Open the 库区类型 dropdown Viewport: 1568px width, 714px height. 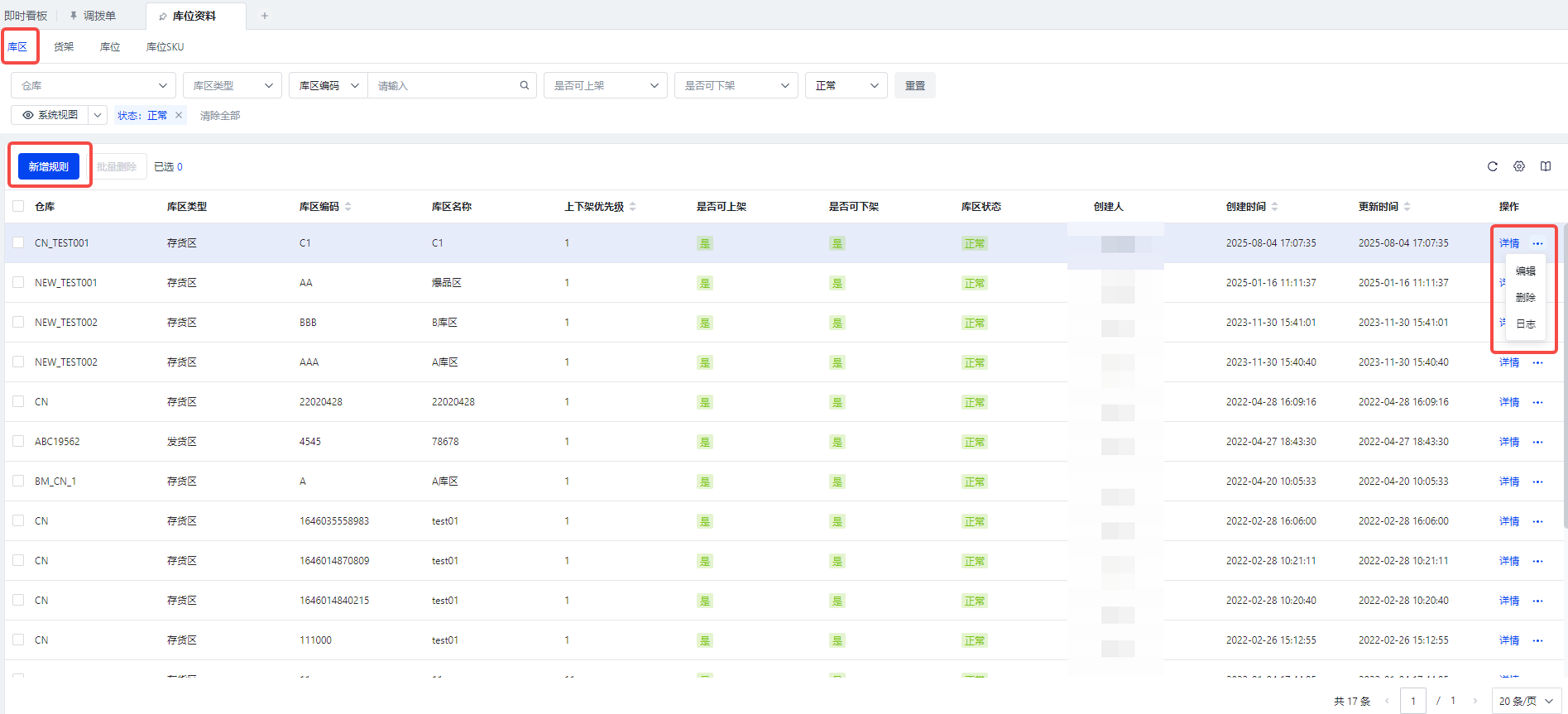(233, 85)
